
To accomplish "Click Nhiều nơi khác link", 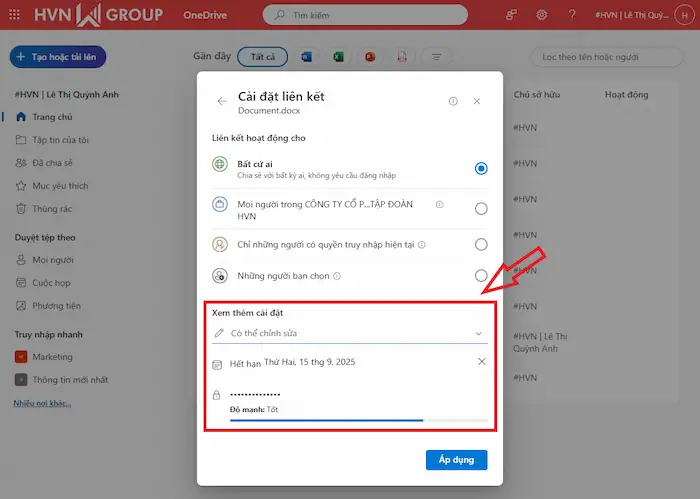I will tap(42, 403).
